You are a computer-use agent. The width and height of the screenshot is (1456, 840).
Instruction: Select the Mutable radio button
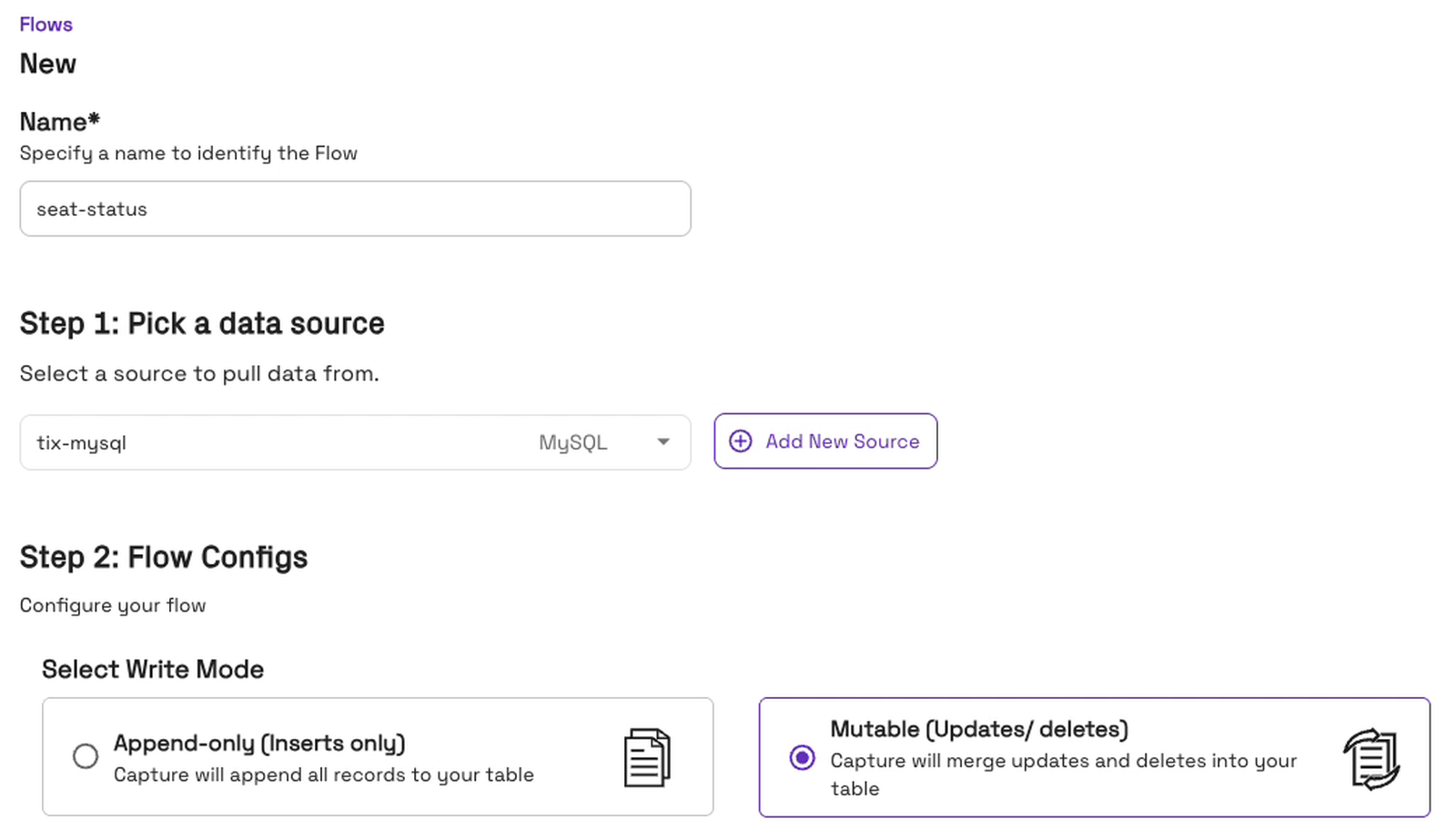(x=802, y=757)
